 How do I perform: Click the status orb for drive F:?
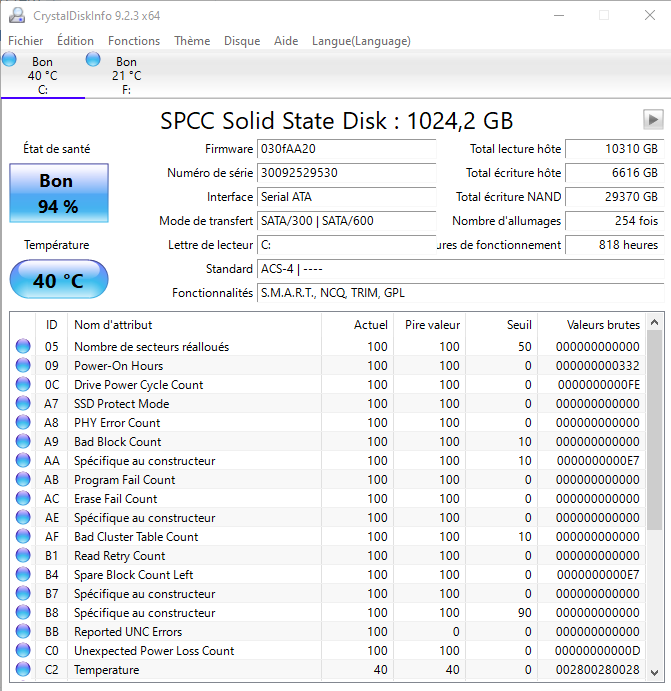(x=93, y=59)
